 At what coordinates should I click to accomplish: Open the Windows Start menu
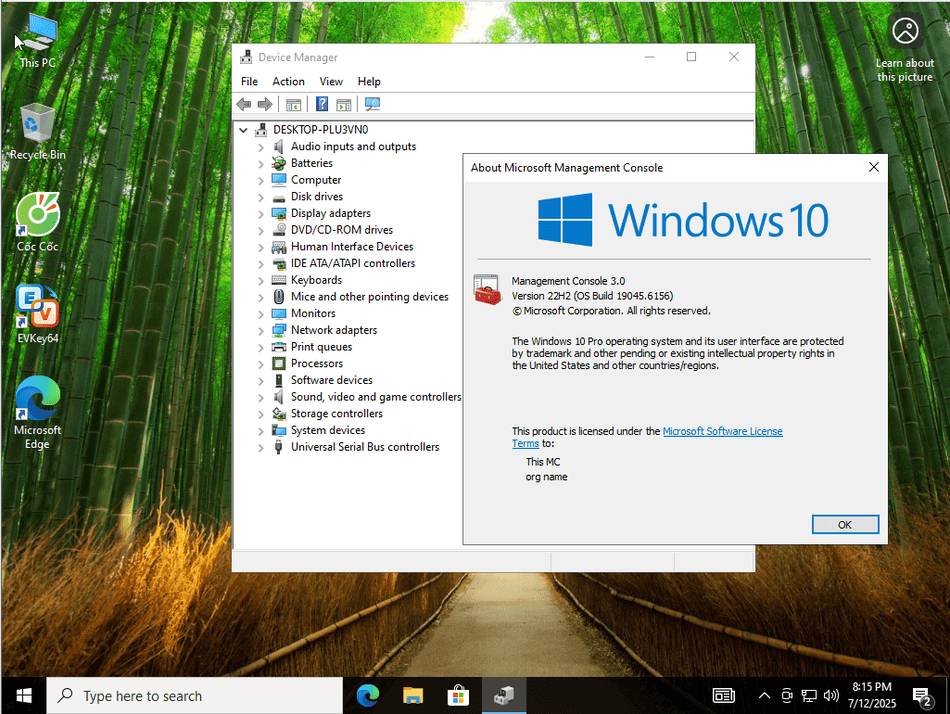24,696
